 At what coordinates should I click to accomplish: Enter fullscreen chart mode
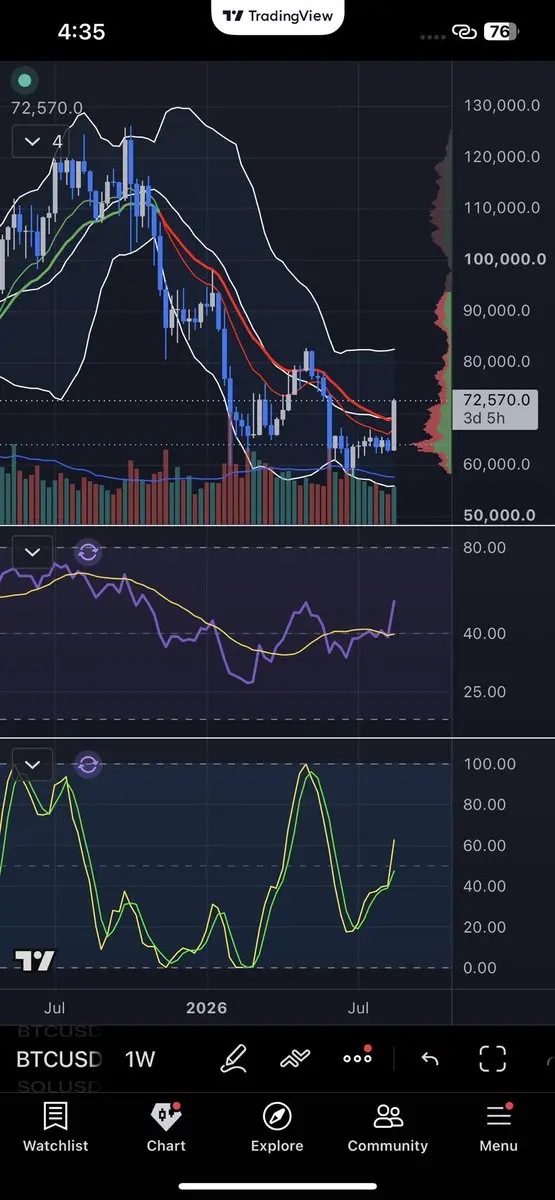[x=493, y=1059]
